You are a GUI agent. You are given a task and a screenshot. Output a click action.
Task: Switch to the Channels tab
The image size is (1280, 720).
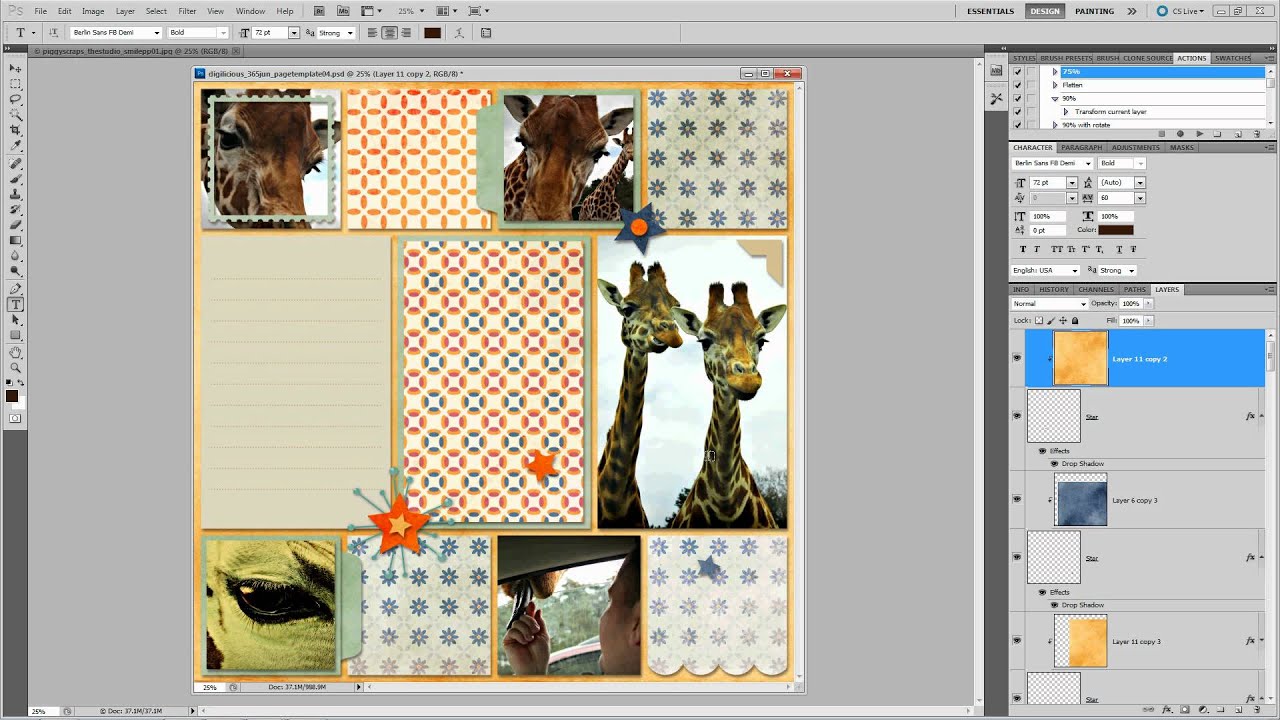tap(1096, 290)
